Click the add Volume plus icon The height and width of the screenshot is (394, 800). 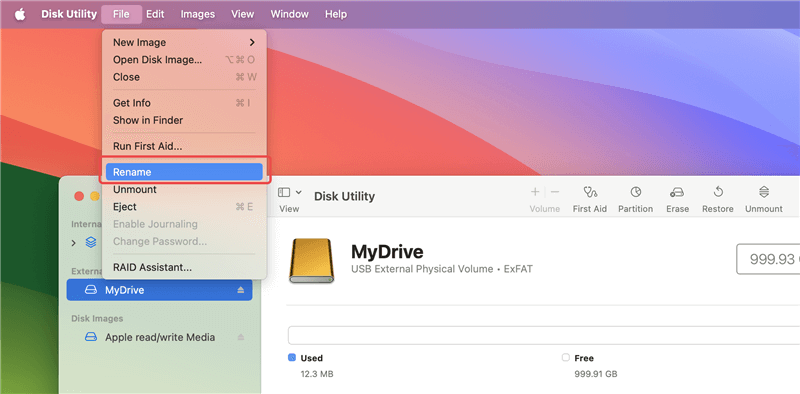coord(535,192)
